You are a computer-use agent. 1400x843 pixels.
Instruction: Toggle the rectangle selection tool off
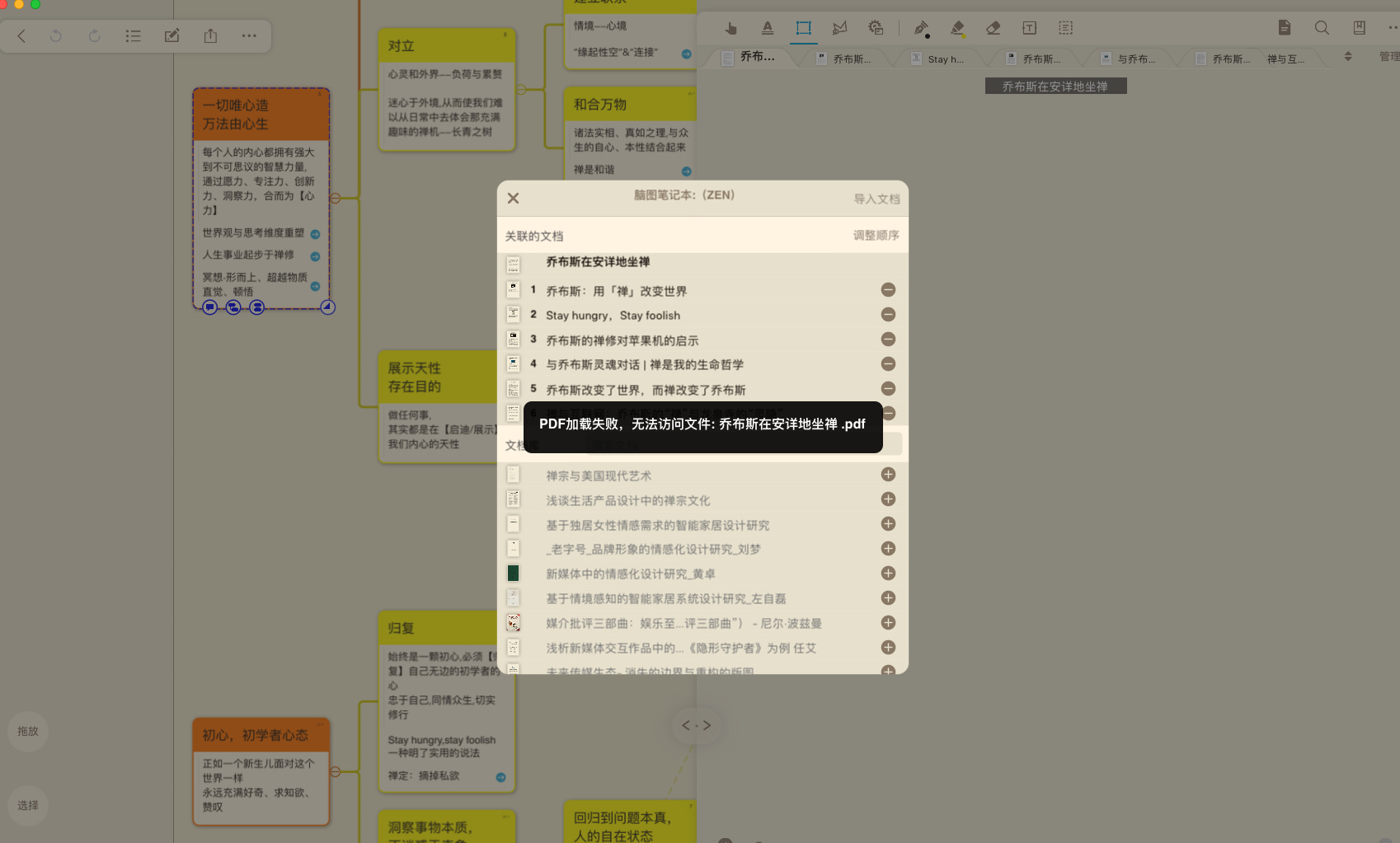[x=804, y=27]
